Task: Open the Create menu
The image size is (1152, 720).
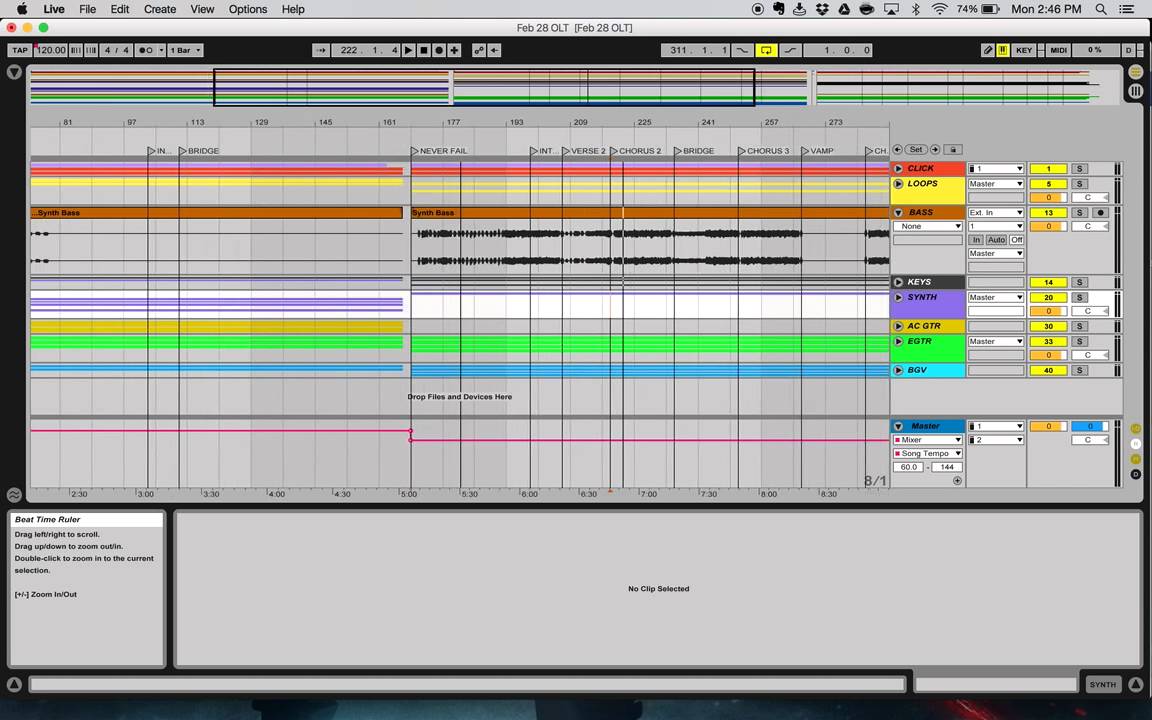Action: (x=159, y=9)
